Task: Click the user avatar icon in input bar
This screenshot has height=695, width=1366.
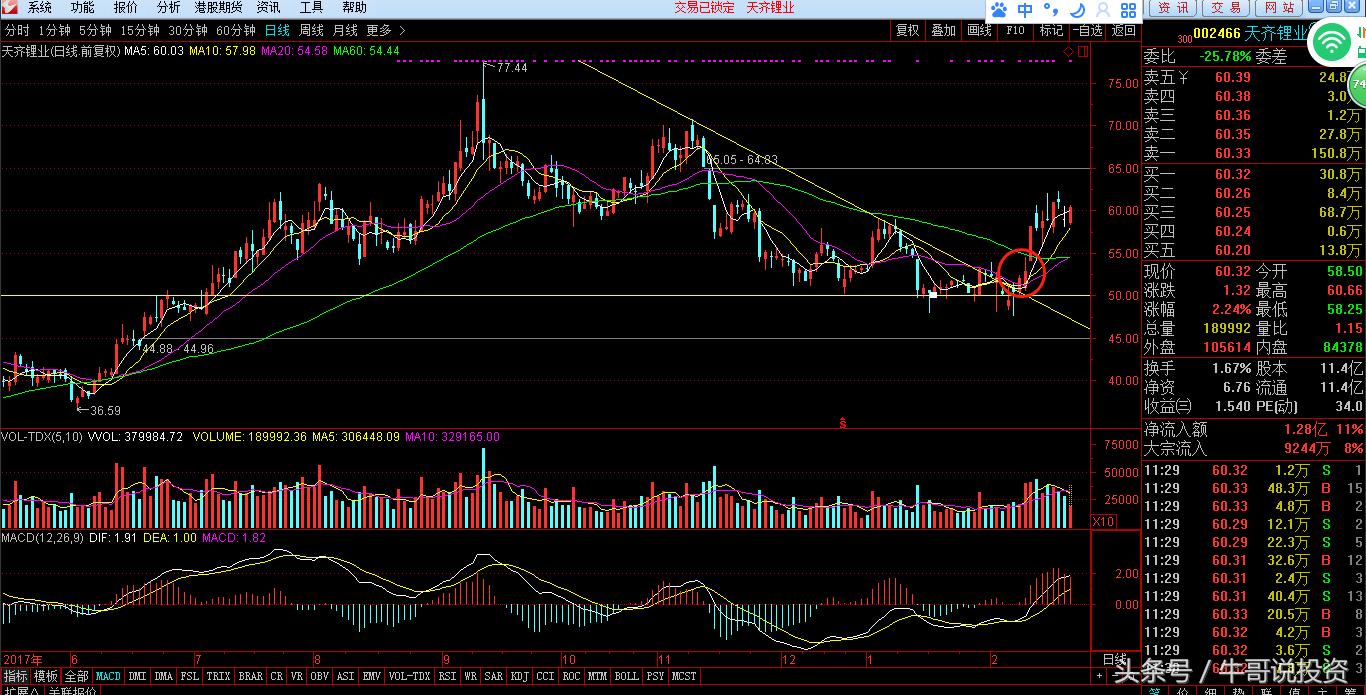Action: (x=1103, y=11)
